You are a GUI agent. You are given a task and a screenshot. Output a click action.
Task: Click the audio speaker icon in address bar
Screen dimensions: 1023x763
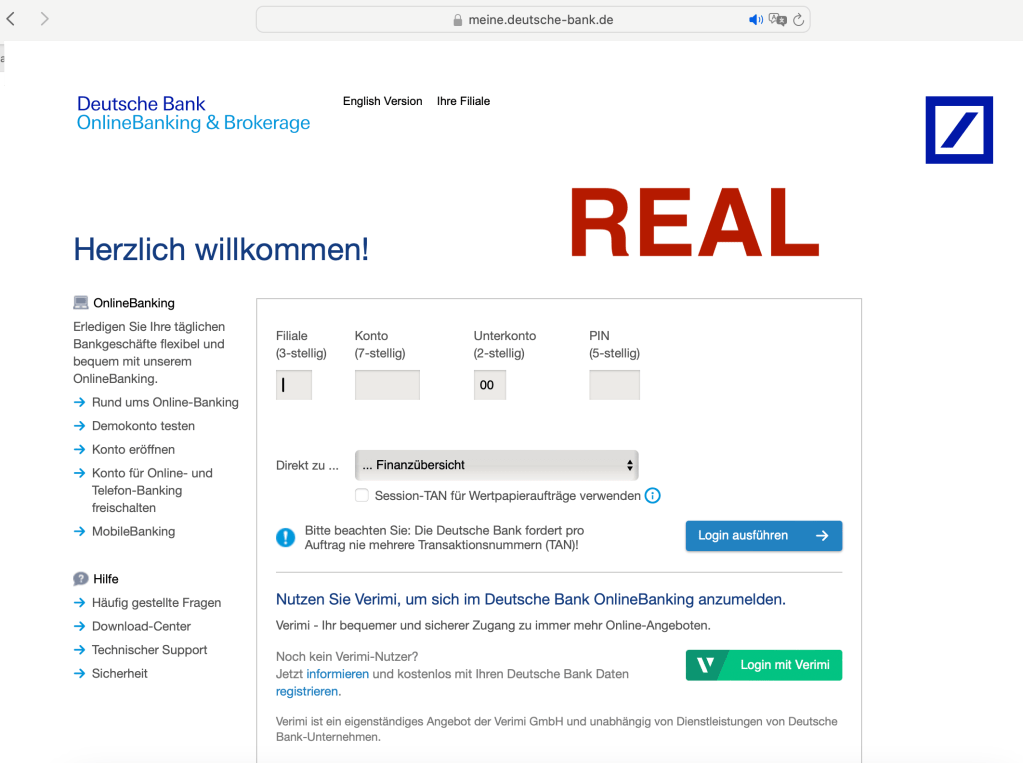click(x=756, y=19)
